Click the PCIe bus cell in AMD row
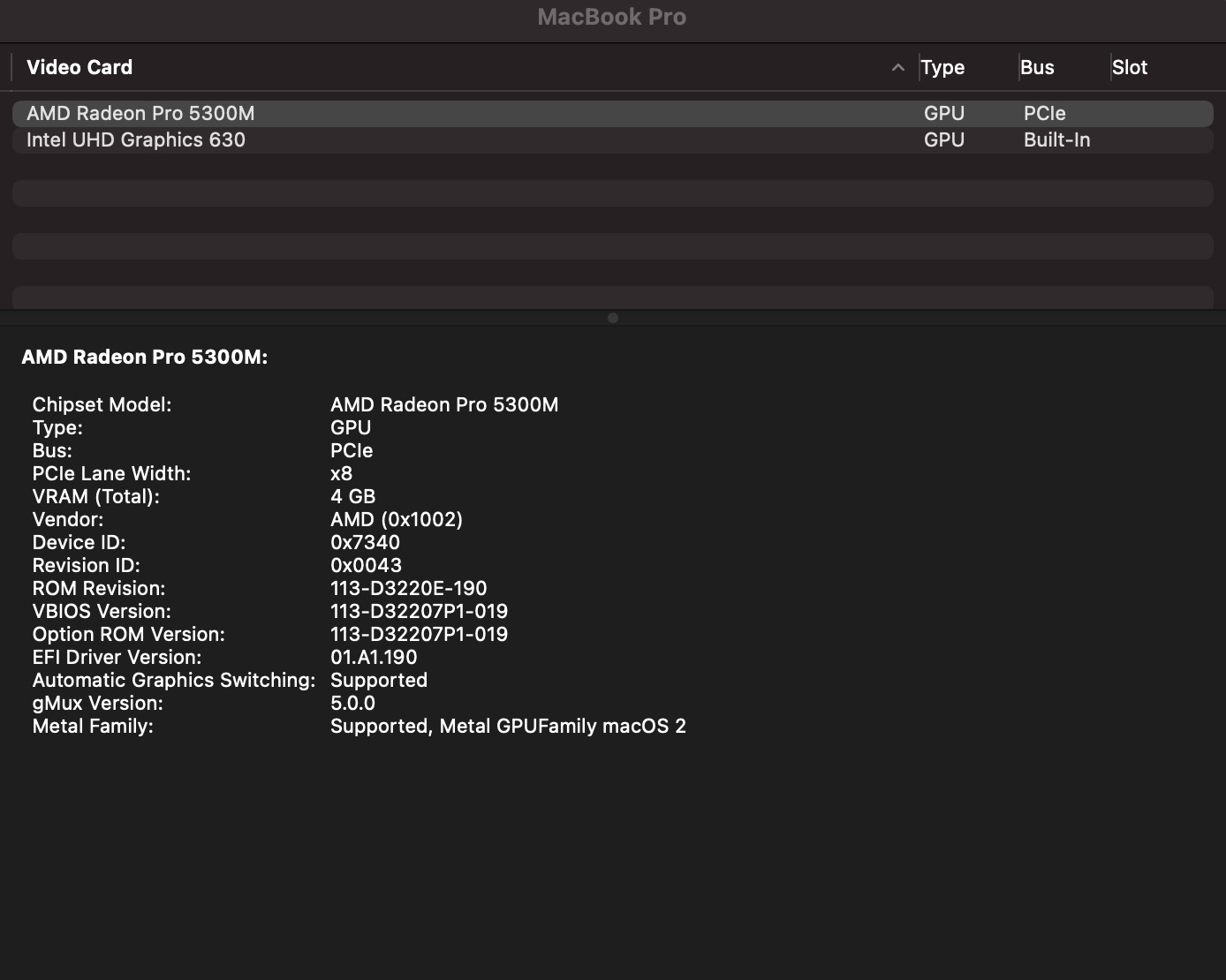The height and width of the screenshot is (980, 1226). click(1045, 113)
